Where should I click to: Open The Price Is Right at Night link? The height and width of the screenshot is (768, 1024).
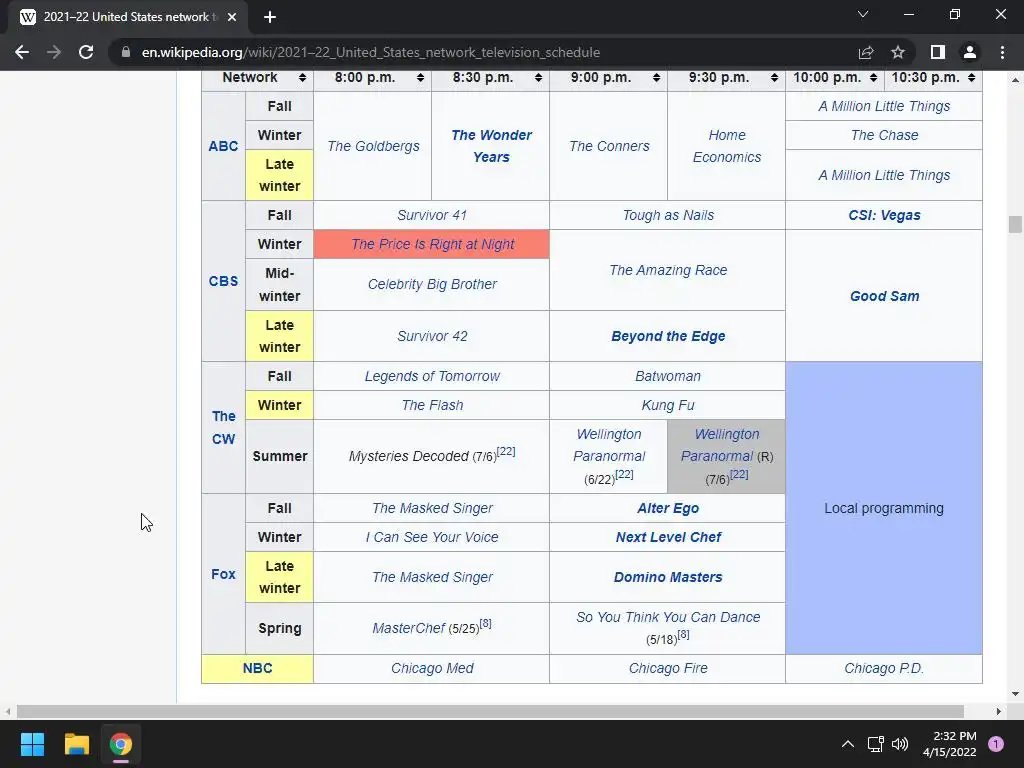(x=432, y=244)
